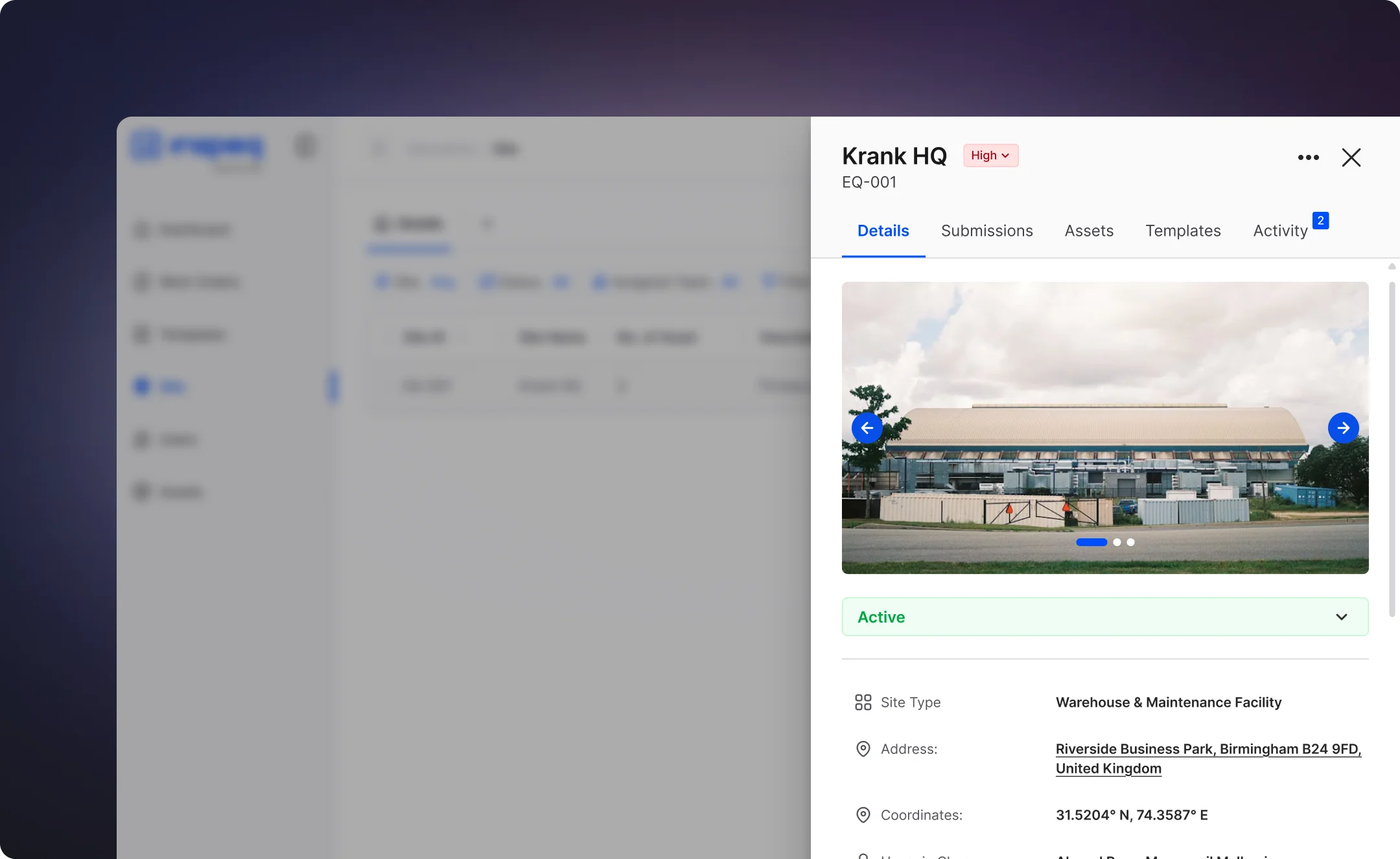Advance to the next site photo
The width and height of the screenshot is (1400, 859).
(x=1344, y=428)
